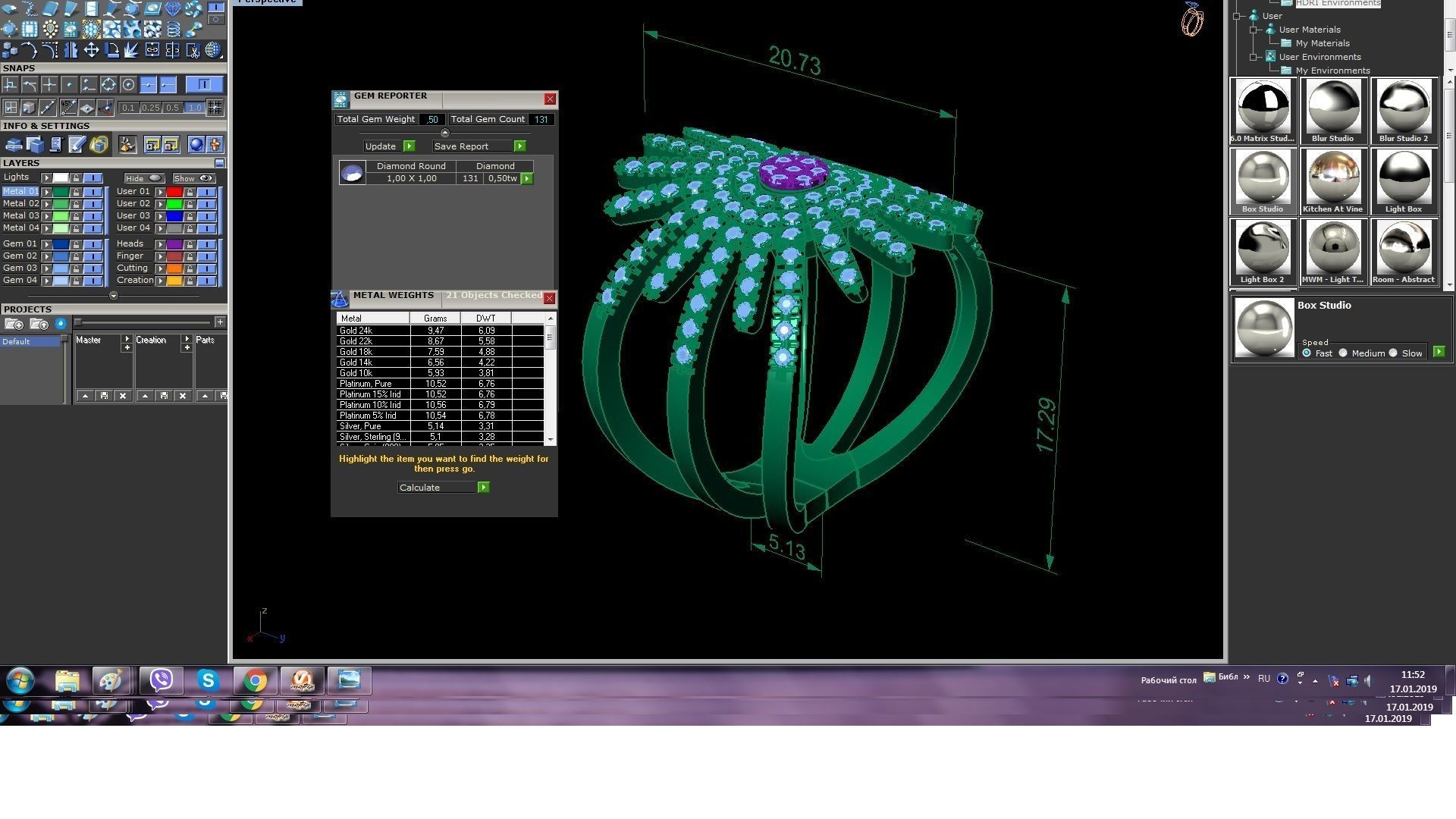
Task: Open the notes pencil icon in Info & Settings
Action: tap(77, 144)
